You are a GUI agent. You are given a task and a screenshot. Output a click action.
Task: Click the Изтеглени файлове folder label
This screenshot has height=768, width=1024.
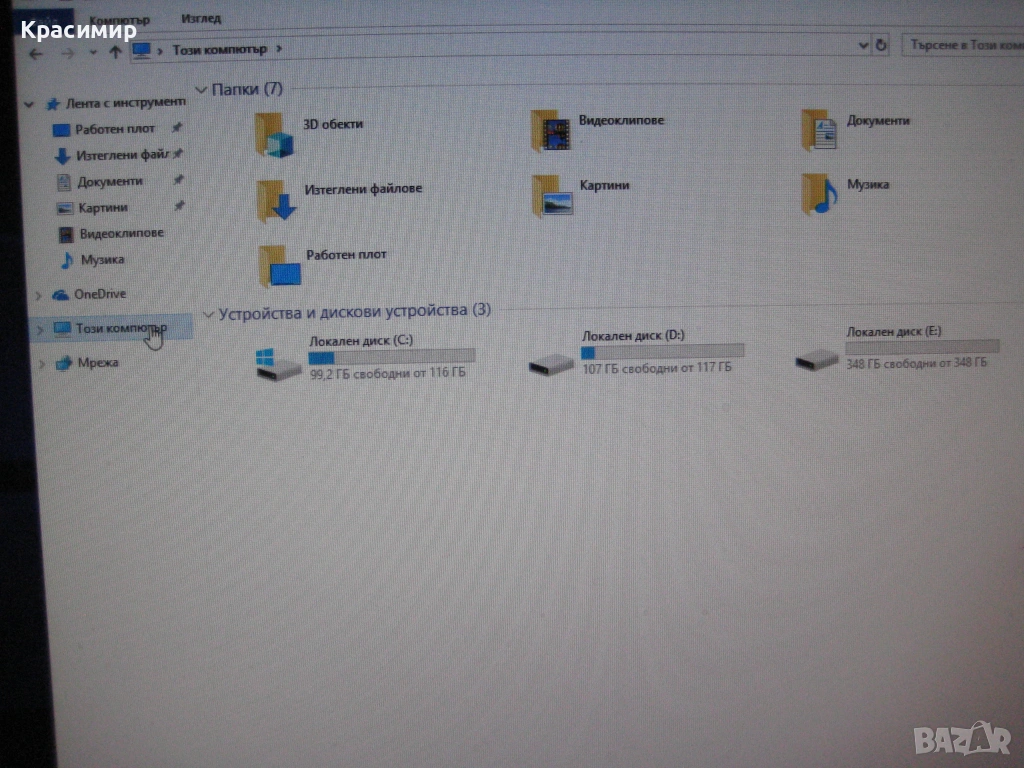point(363,189)
